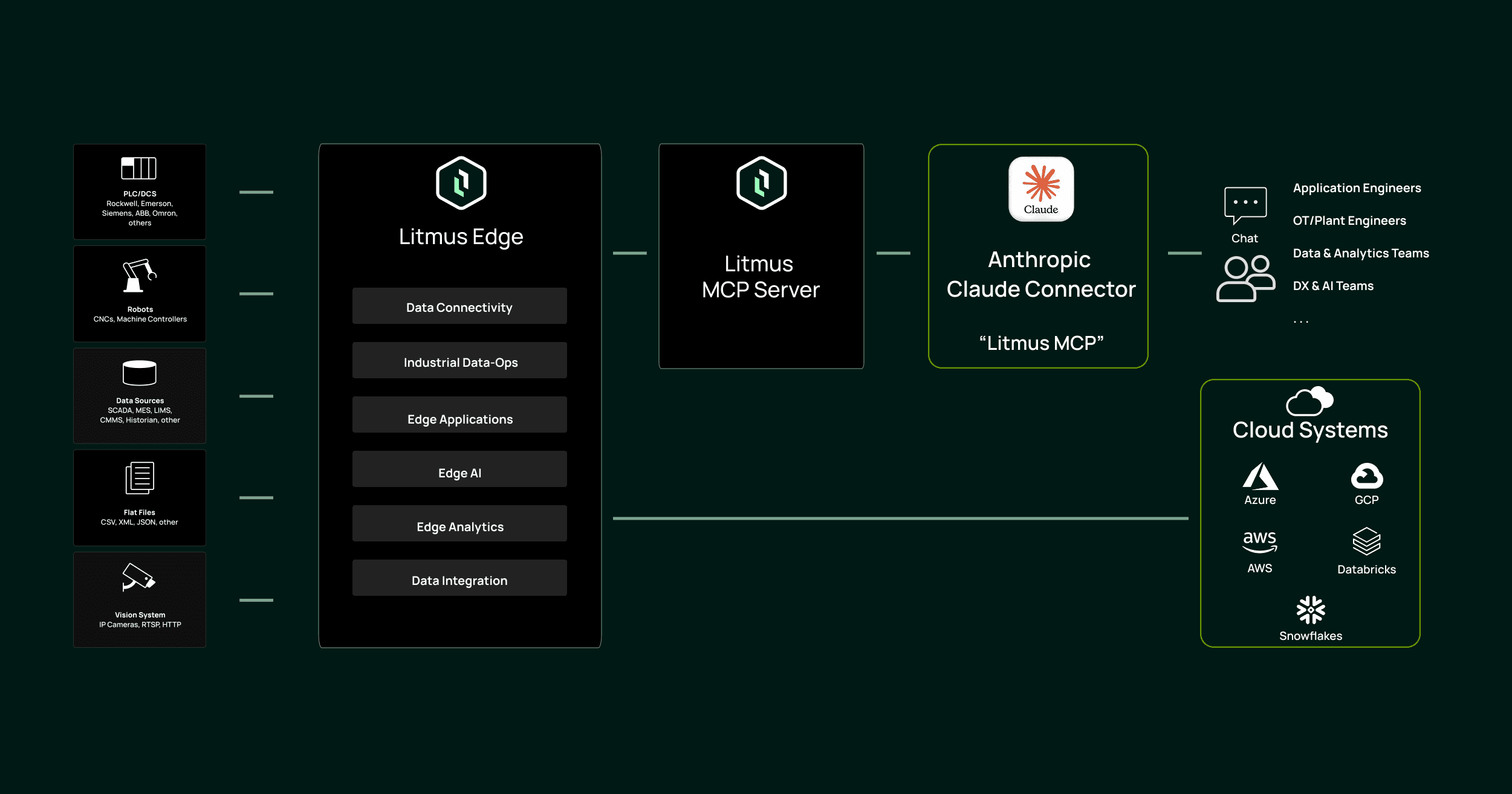Viewport: 1512px width, 794px height.
Task: Click 'IP Cameras, RTSP, HTTP' text
Action: coord(140,625)
